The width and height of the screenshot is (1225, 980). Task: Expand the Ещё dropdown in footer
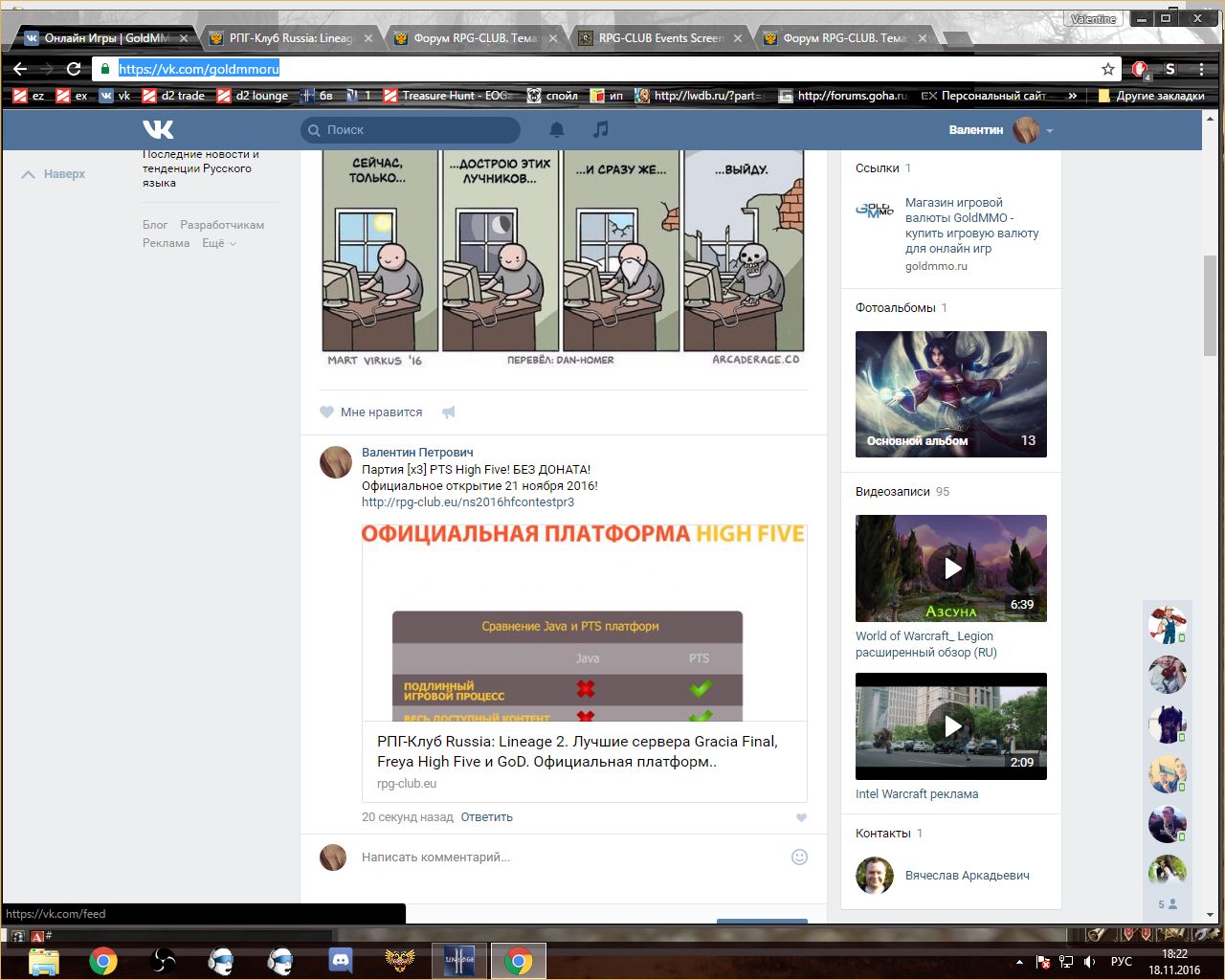(x=218, y=243)
